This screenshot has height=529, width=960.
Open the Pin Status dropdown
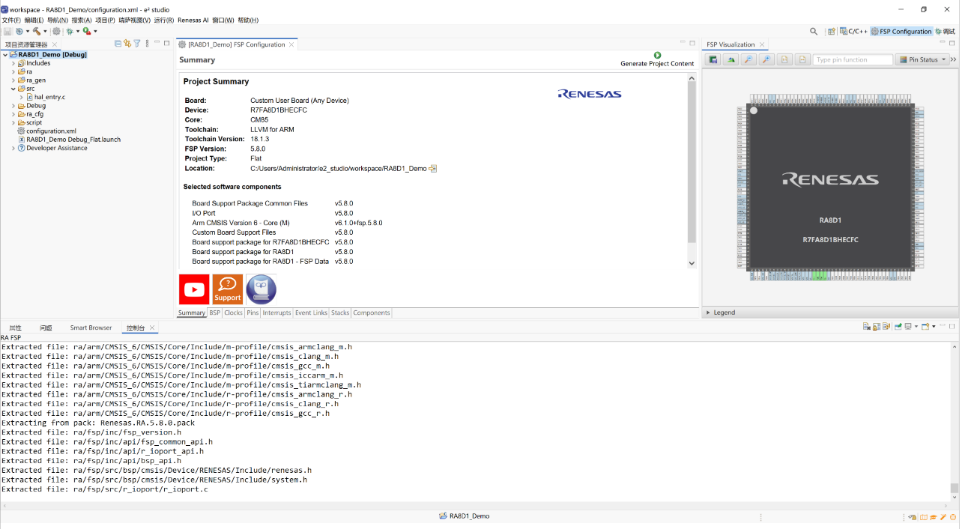coord(922,59)
